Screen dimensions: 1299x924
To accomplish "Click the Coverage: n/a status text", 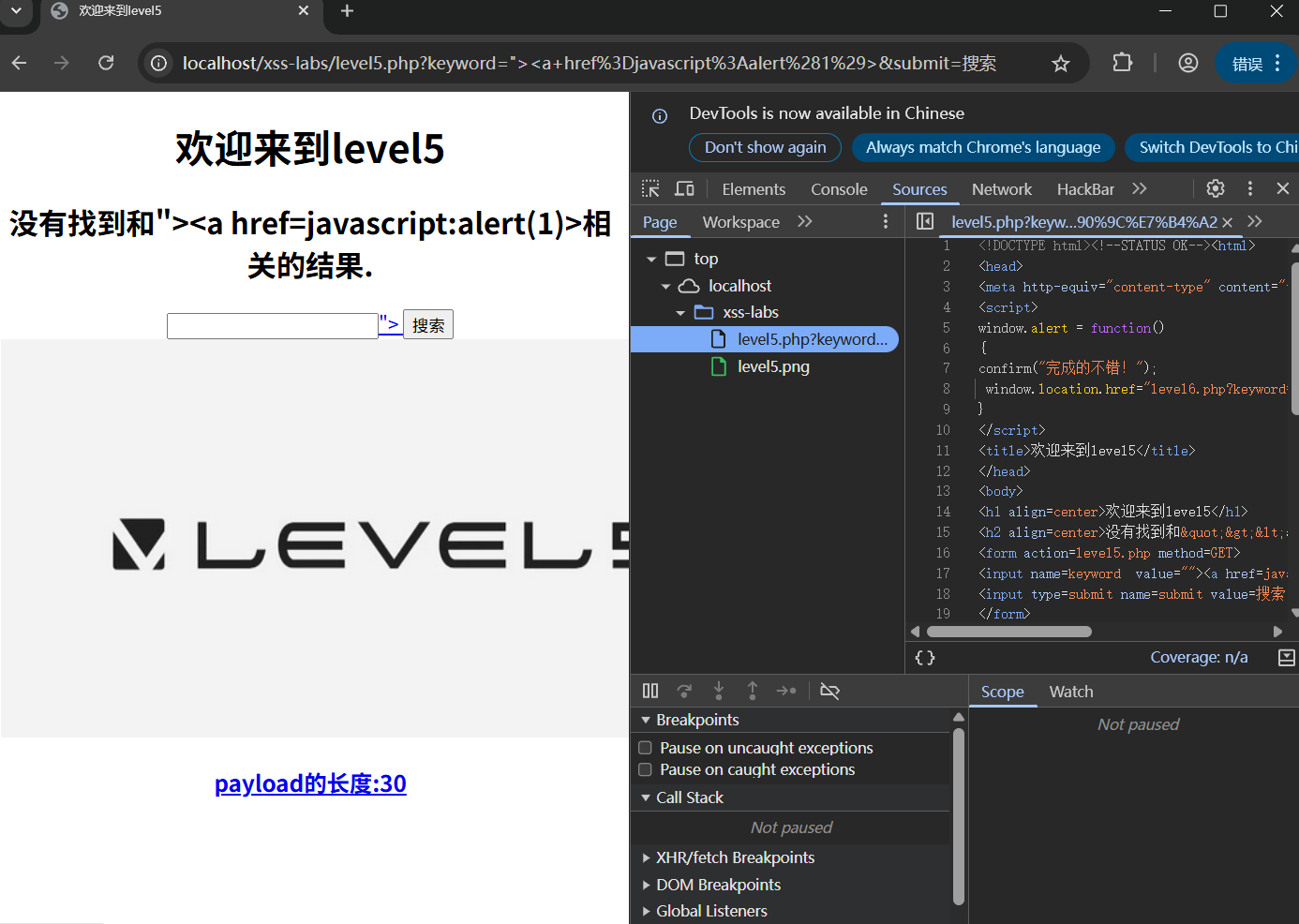I will 1199,658.
